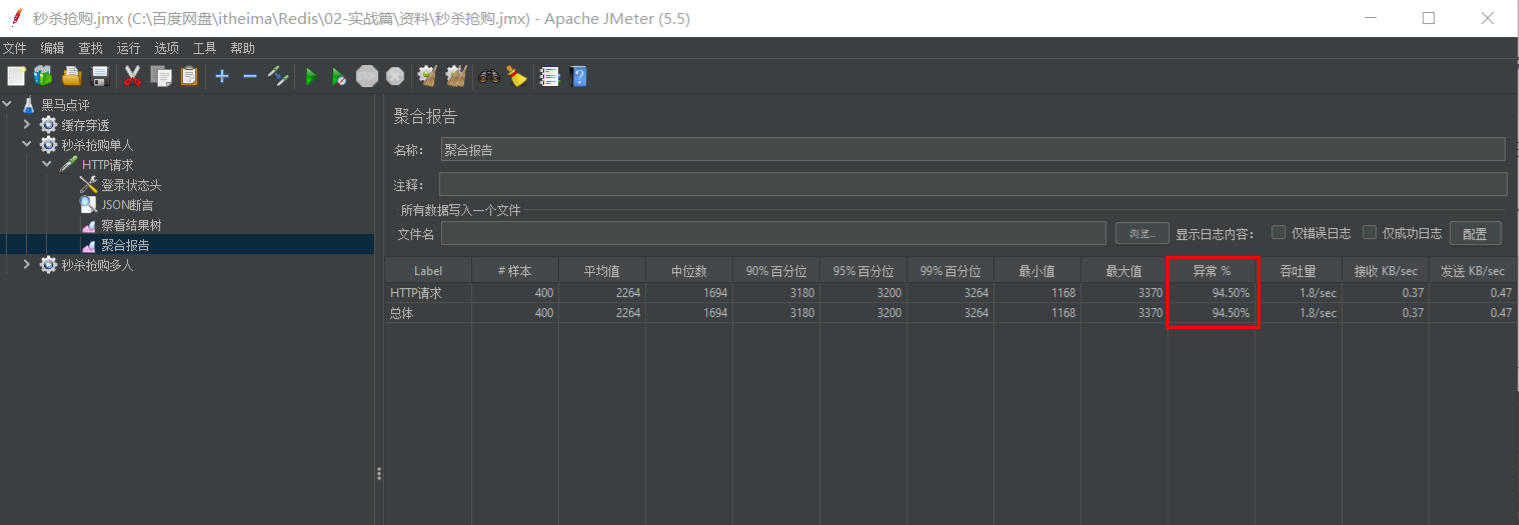This screenshot has width=1519, height=525.
Task: Select the 秒杀抢购多人 thread group
Action: click(x=97, y=265)
